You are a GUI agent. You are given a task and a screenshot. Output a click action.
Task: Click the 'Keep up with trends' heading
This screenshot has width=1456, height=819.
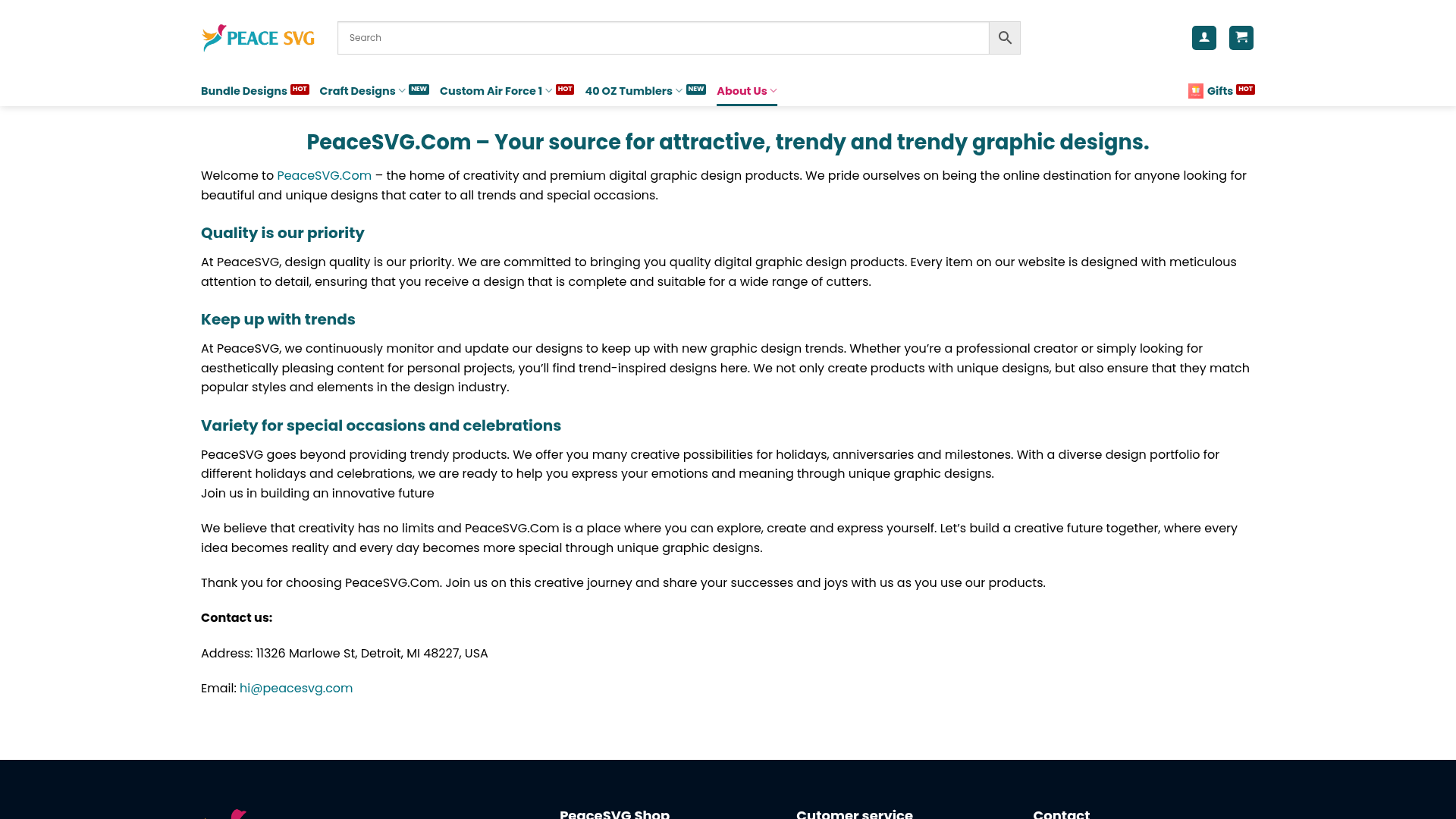278,319
